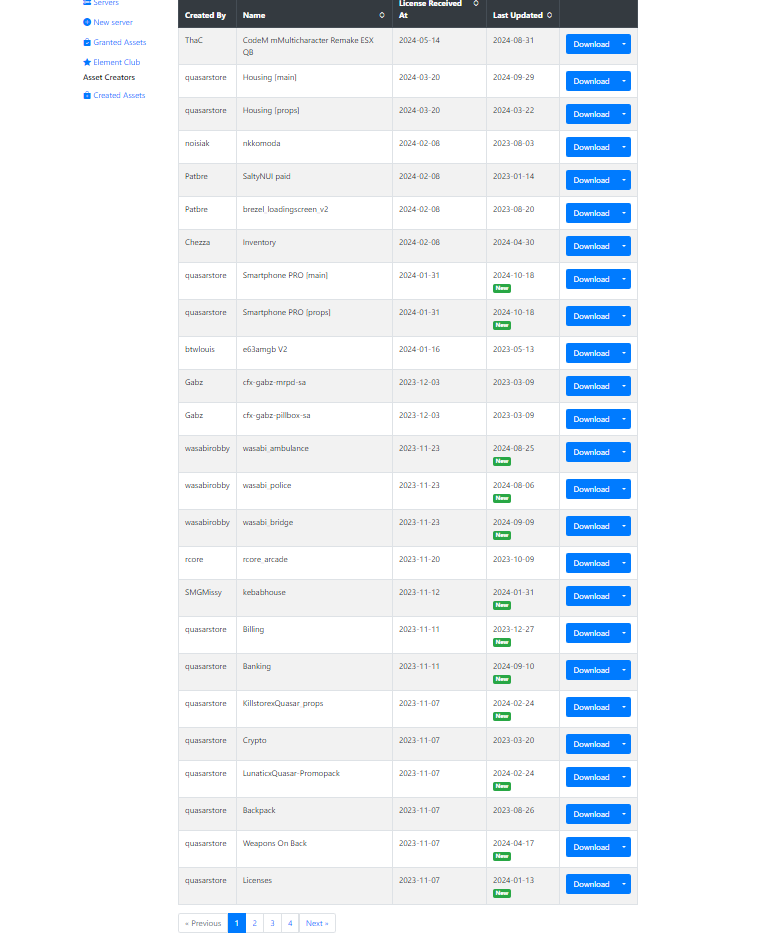Viewport: 760px width, 938px height.
Task: Download Smartphone PRO [main] asset
Action: 591,279
